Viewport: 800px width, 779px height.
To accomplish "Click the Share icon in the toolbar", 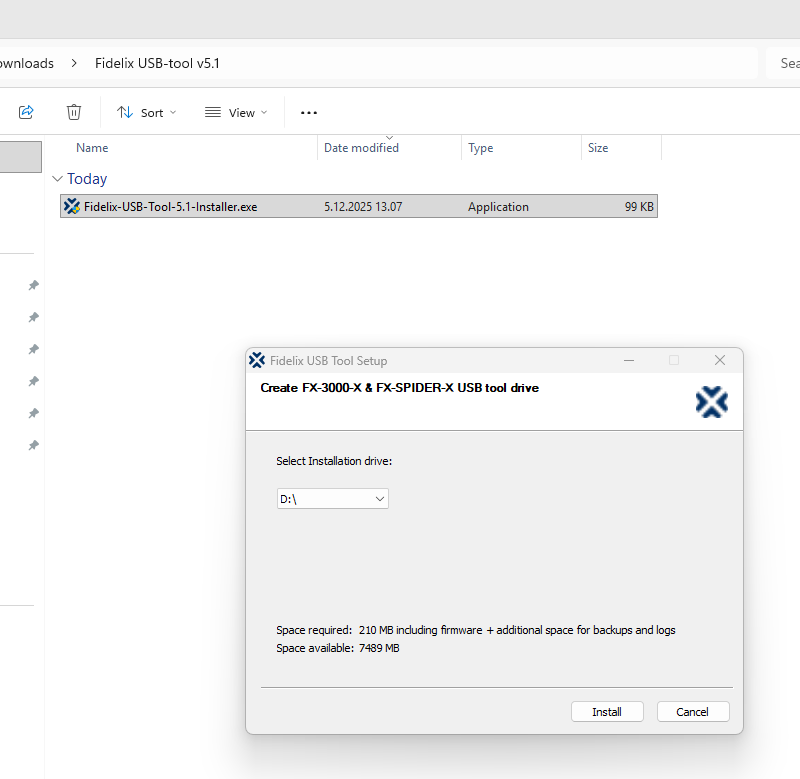I will pos(26,111).
